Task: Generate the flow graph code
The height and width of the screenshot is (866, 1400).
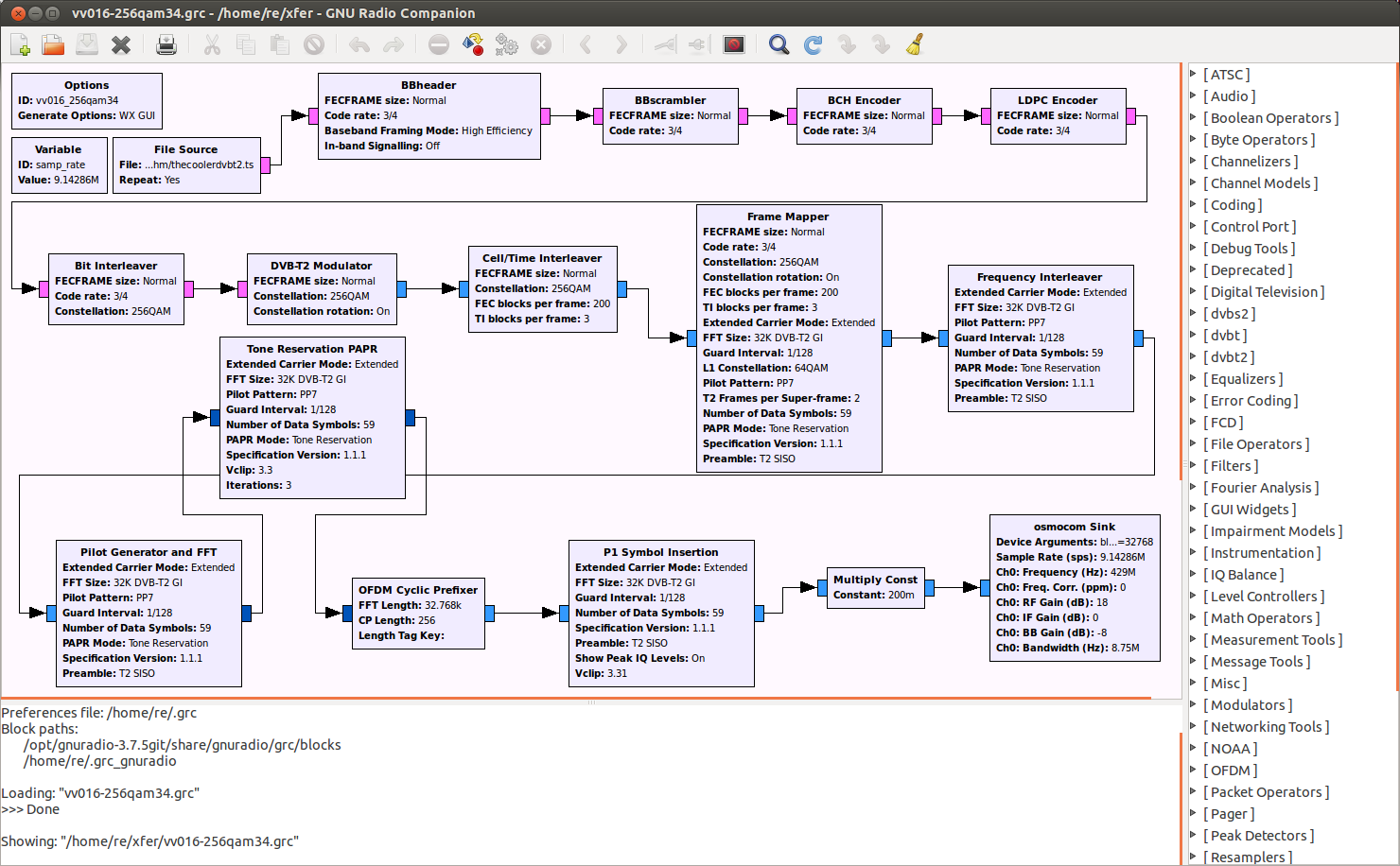Action: pyautogui.click(x=473, y=44)
